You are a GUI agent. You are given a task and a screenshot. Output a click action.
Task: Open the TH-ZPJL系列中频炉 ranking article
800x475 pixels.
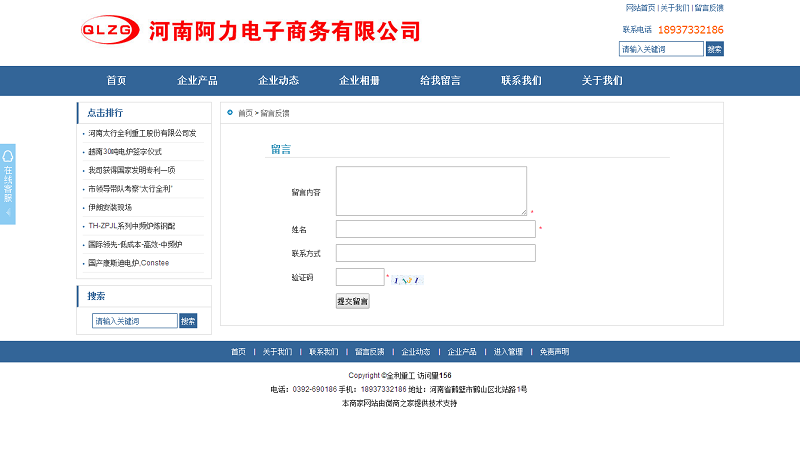pos(131,226)
